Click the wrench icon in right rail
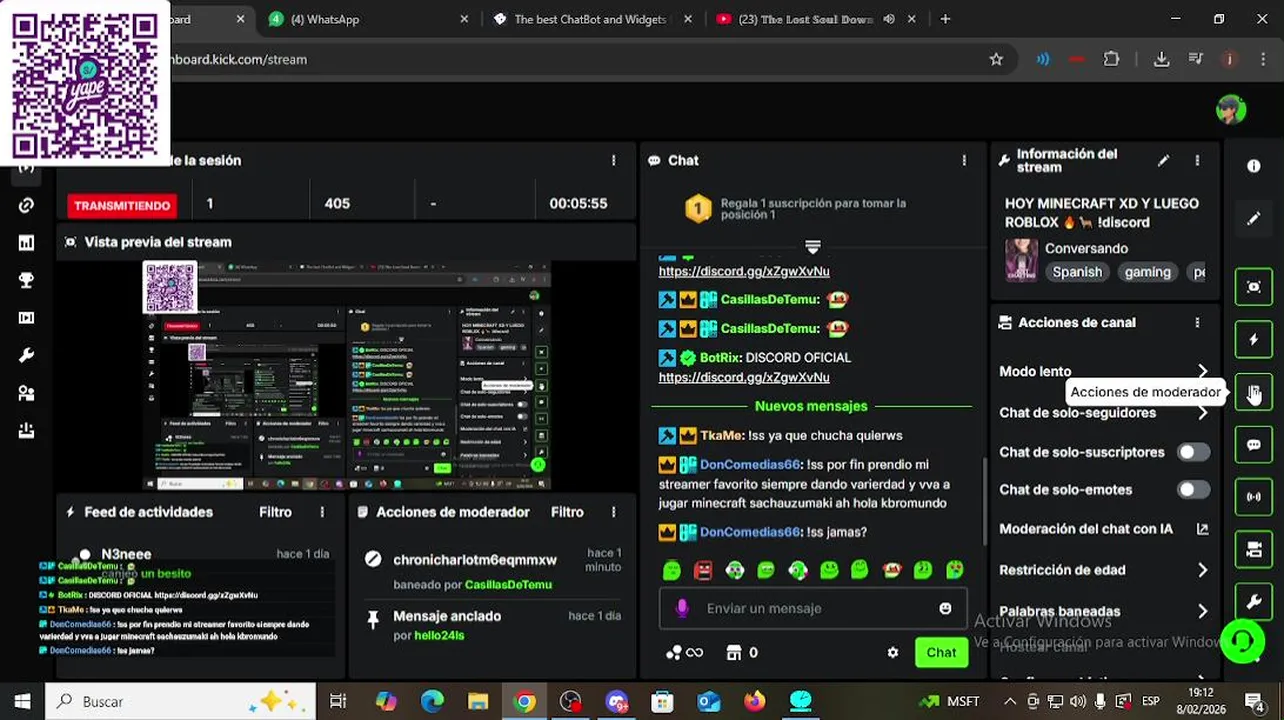The height and width of the screenshot is (720, 1284). pos(1254,601)
